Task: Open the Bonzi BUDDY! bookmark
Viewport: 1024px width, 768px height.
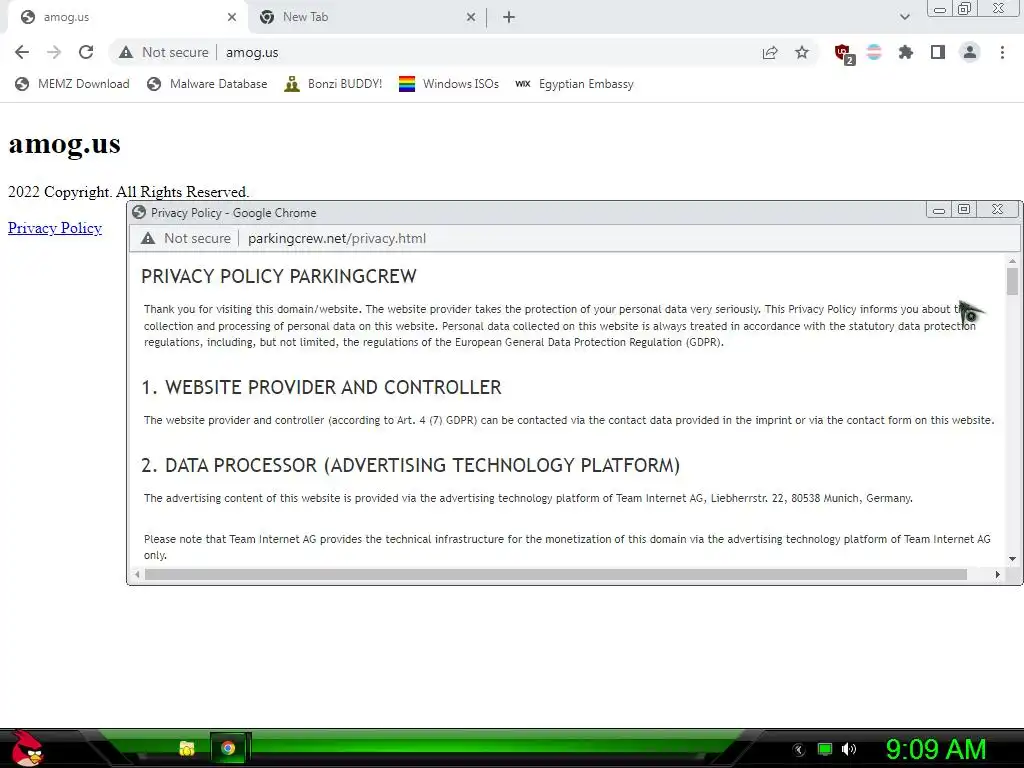Action: coord(333,84)
